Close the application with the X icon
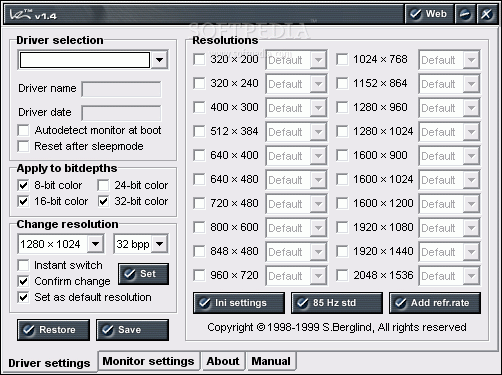The image size is (502, 375). pyautogui.click(x=487, y=14)
